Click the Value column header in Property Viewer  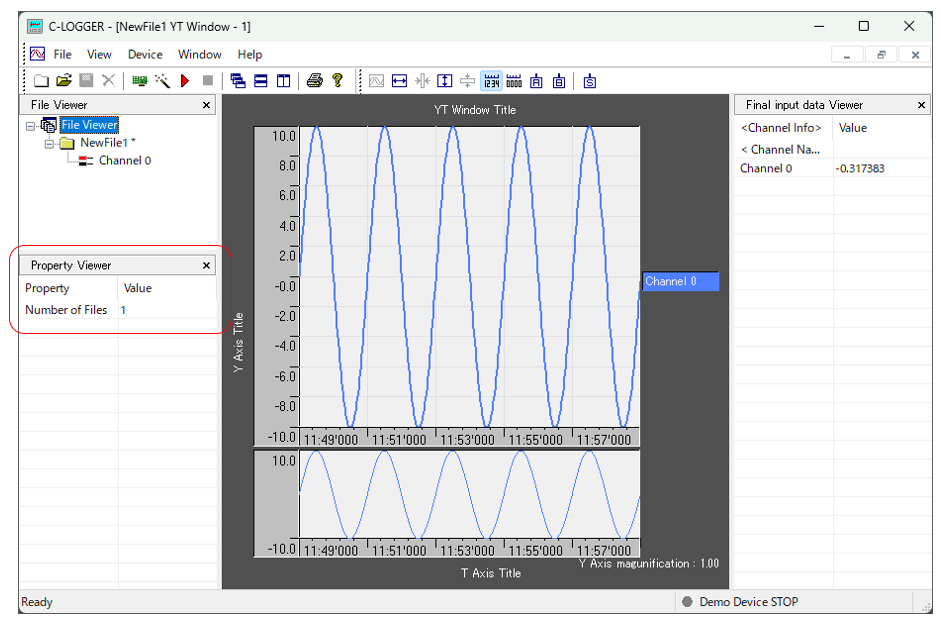pos(138,289)
